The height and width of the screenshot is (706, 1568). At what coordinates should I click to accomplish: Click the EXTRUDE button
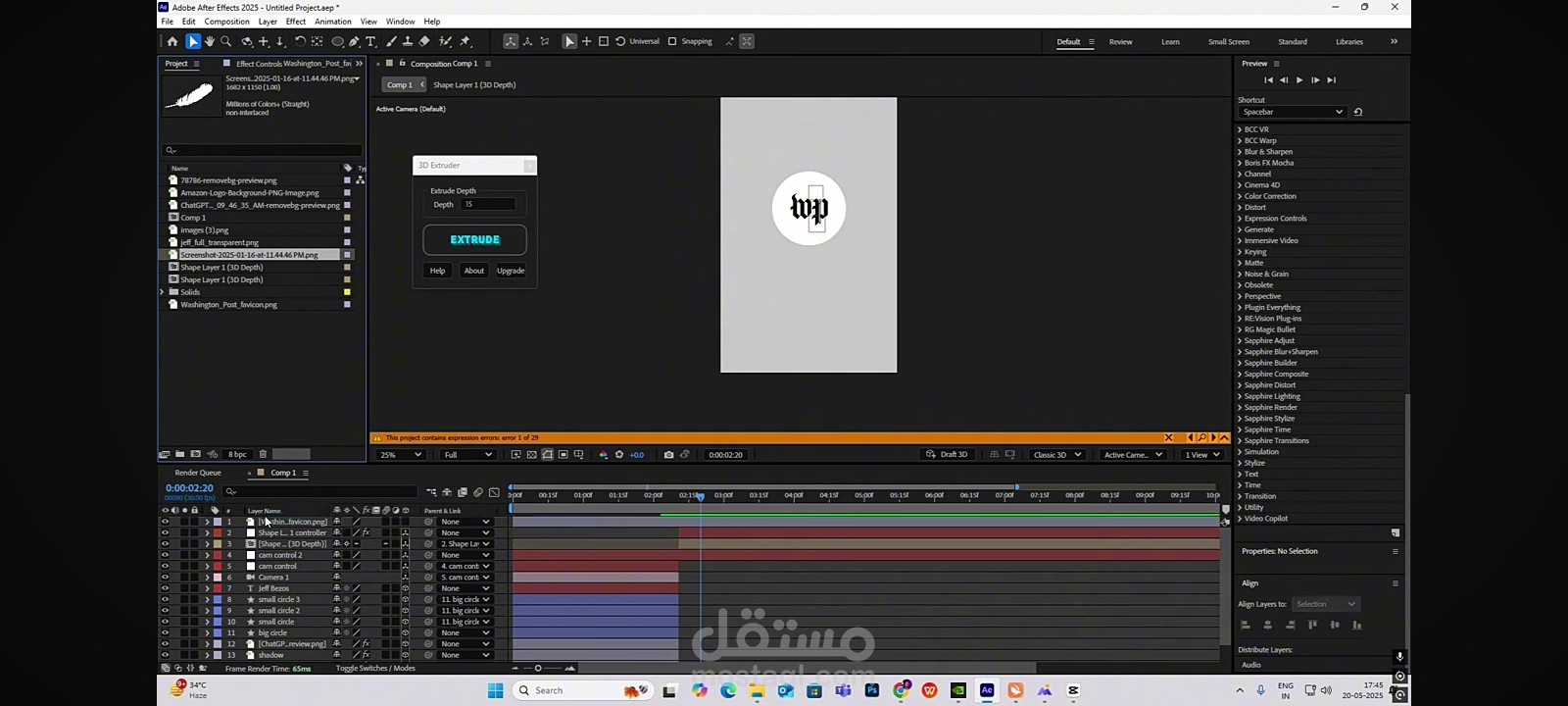(x=474, y=239)
